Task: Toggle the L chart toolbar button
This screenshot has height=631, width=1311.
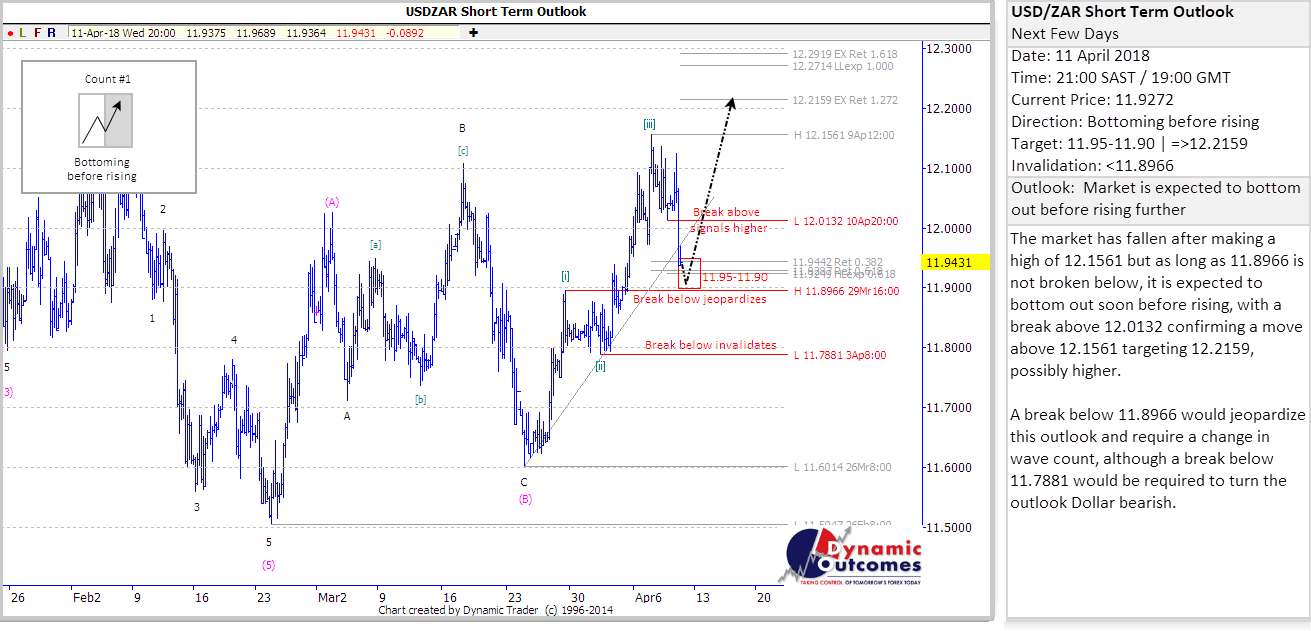Action: pos(23,32)
